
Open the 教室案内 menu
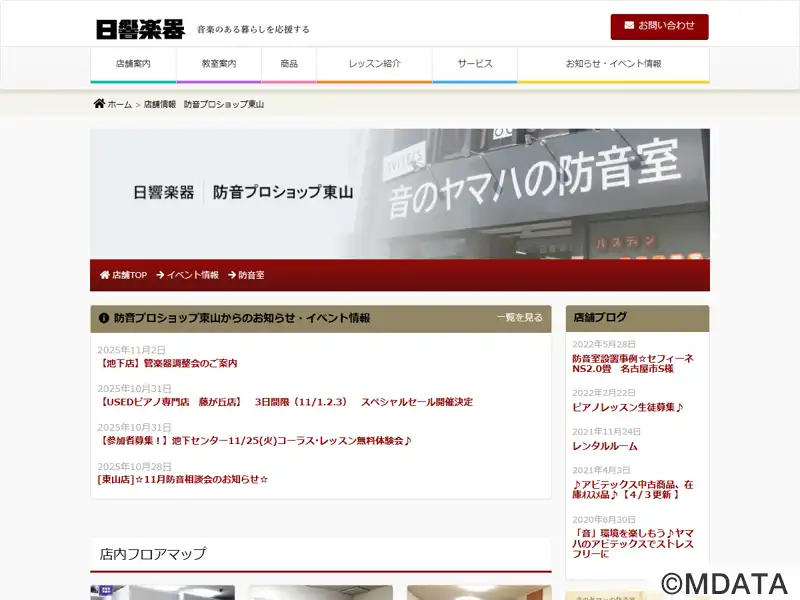click(219, 64)
